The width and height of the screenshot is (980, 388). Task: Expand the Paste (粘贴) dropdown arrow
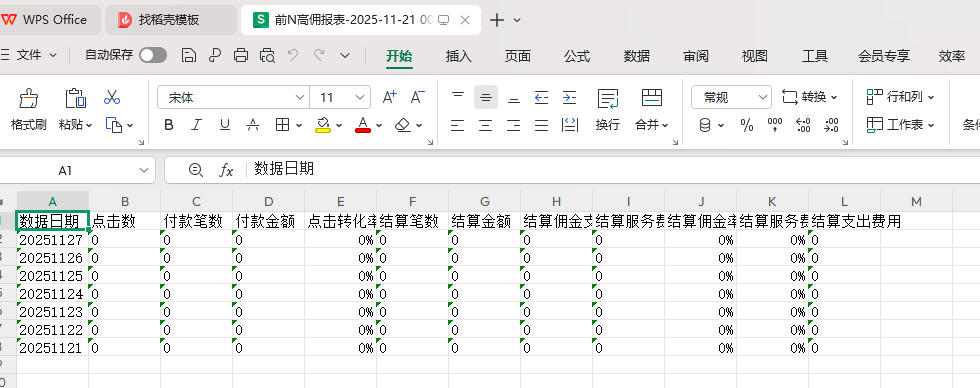[89, 126]
